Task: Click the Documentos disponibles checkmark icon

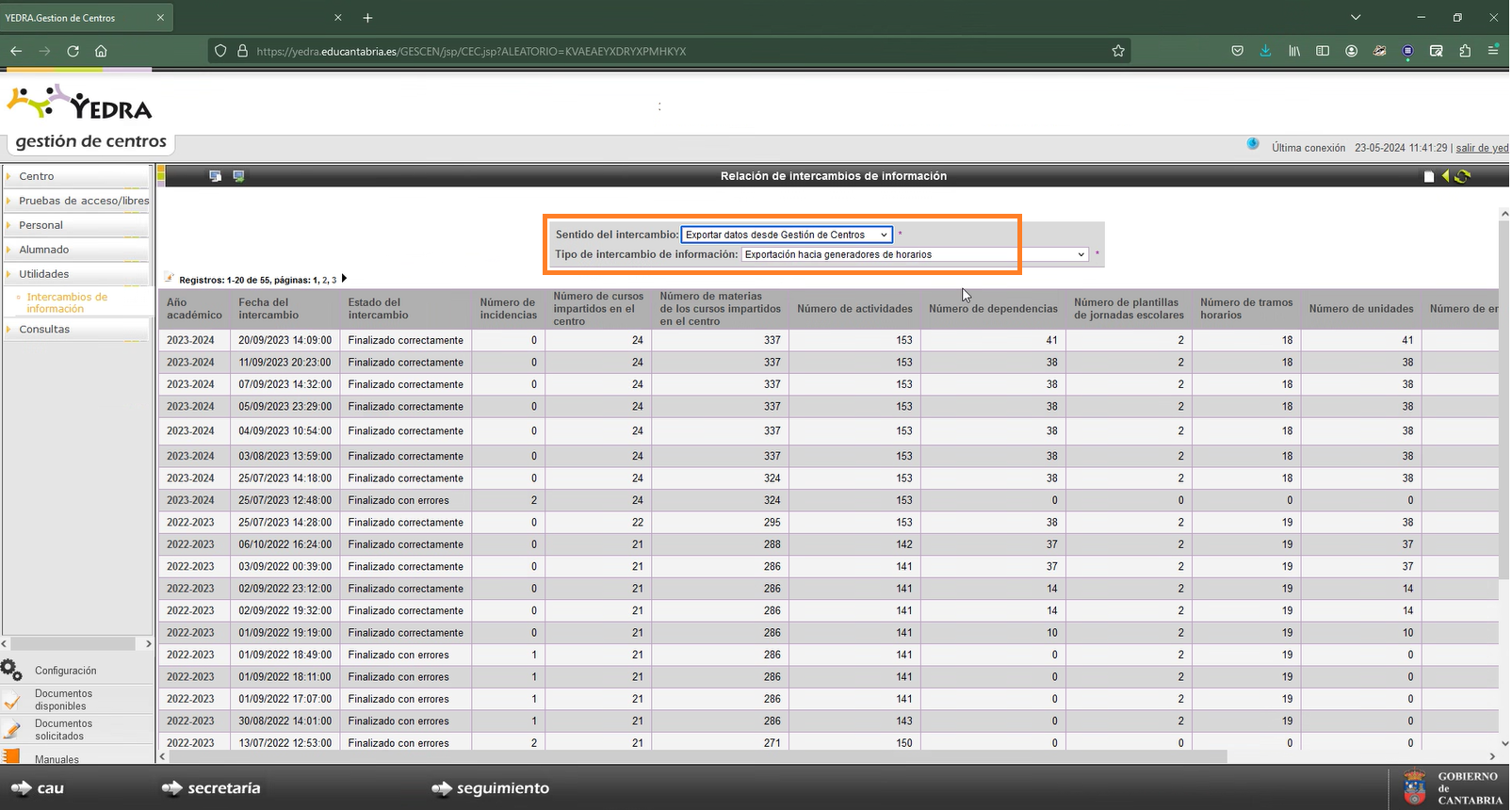Action: point(11,700)
